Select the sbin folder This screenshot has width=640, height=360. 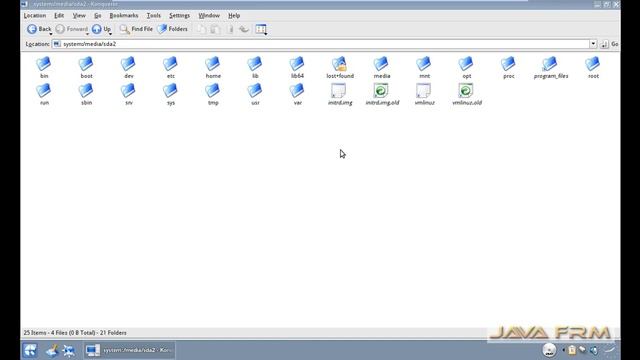pos(86,94)
